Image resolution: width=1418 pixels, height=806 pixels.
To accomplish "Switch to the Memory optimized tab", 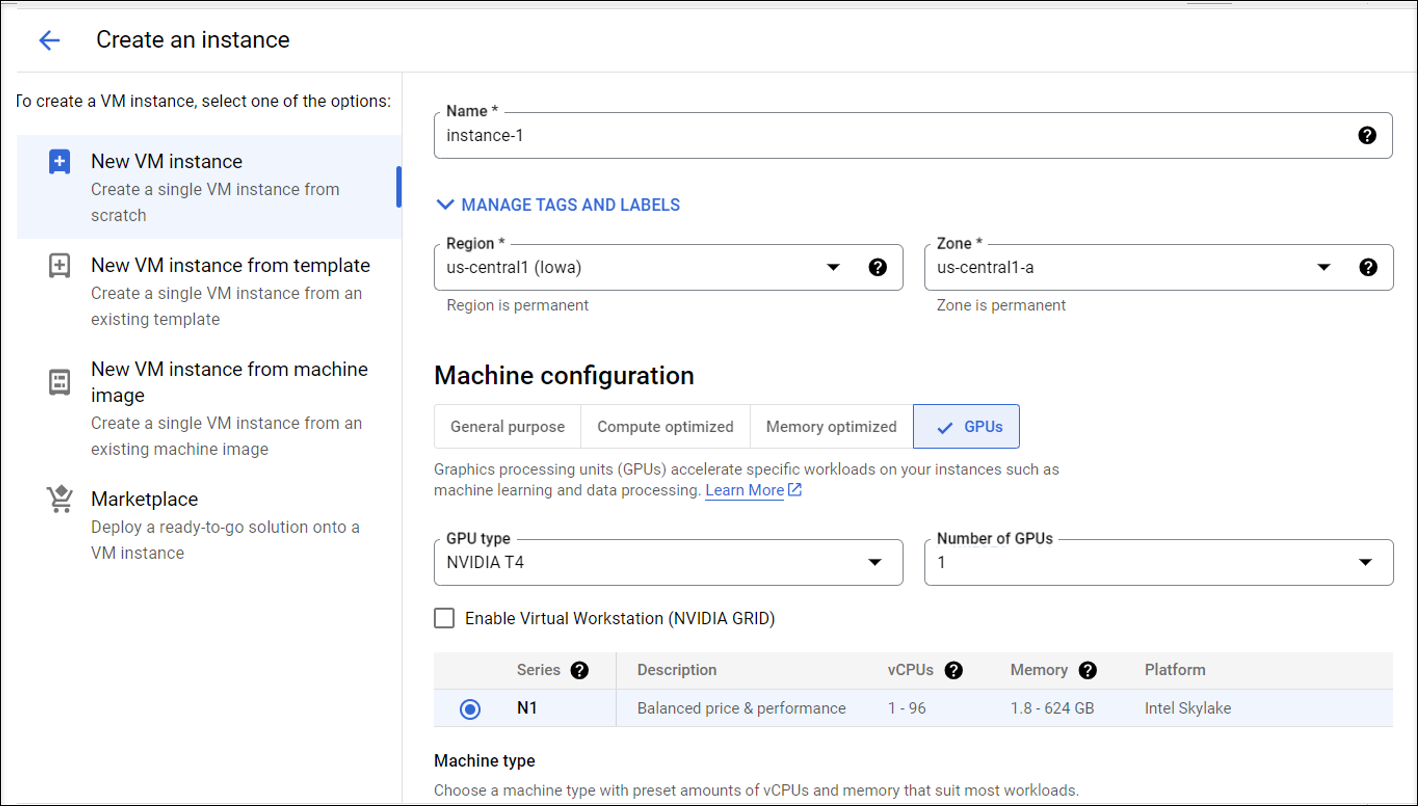I will [x=831, y=426].
